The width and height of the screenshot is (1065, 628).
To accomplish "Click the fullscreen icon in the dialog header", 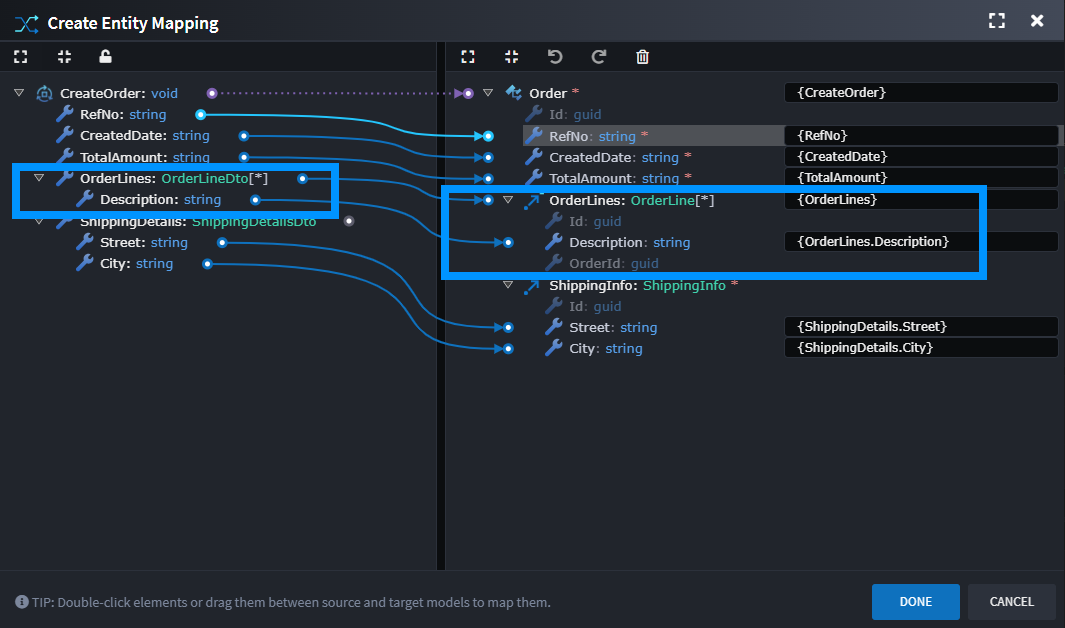I will (x=996, y=20).
